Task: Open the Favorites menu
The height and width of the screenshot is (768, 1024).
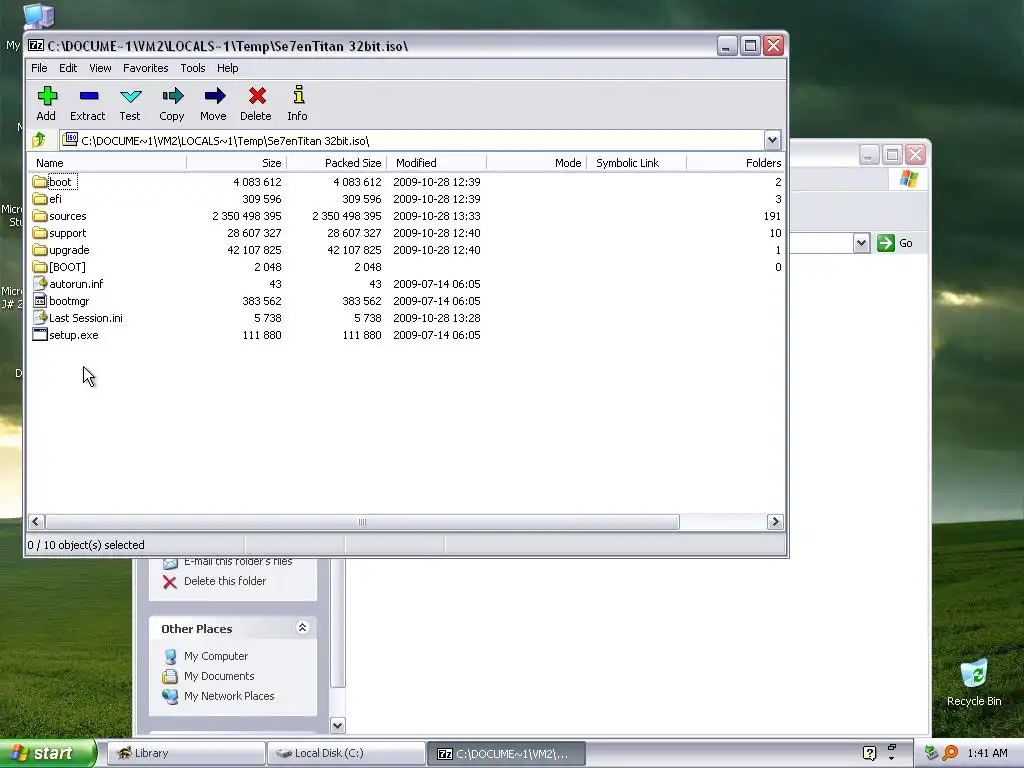Action: [x=146, y=68]
